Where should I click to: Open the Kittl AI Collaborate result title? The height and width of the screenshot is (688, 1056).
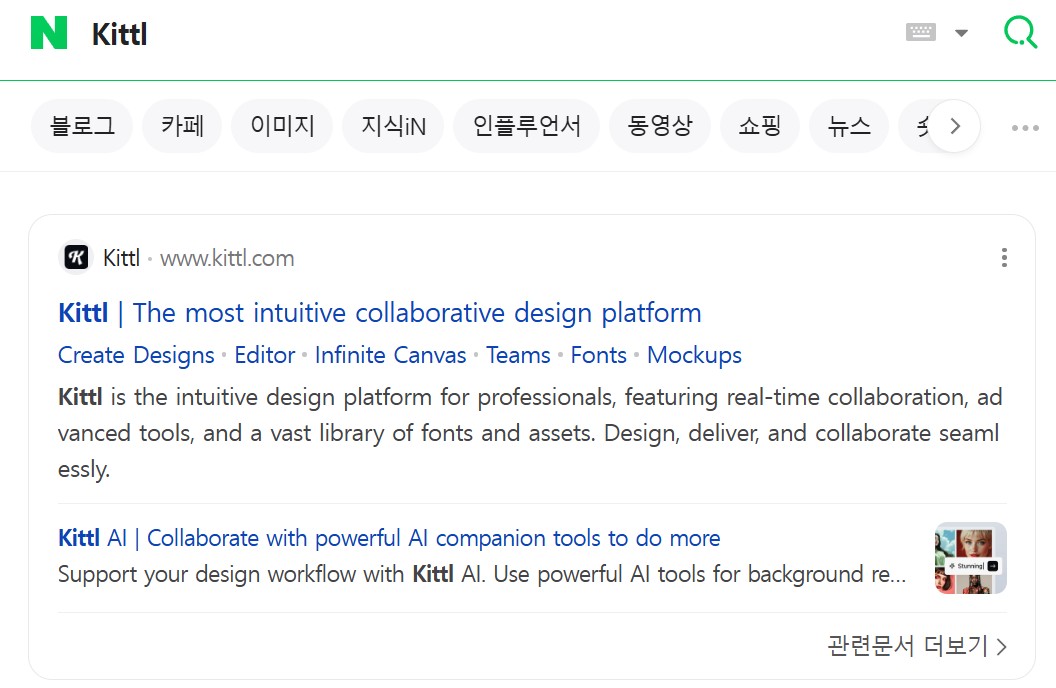(389, 538)
